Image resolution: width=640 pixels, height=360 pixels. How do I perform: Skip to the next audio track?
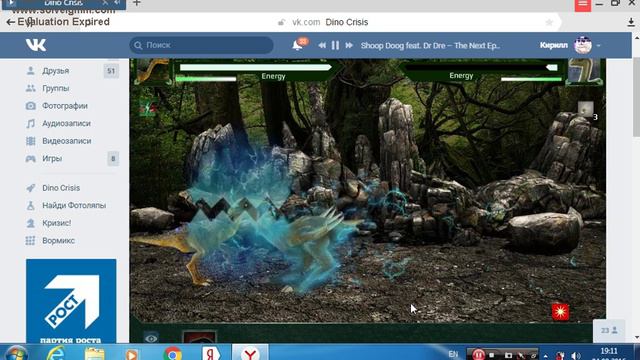coord(349,45)
